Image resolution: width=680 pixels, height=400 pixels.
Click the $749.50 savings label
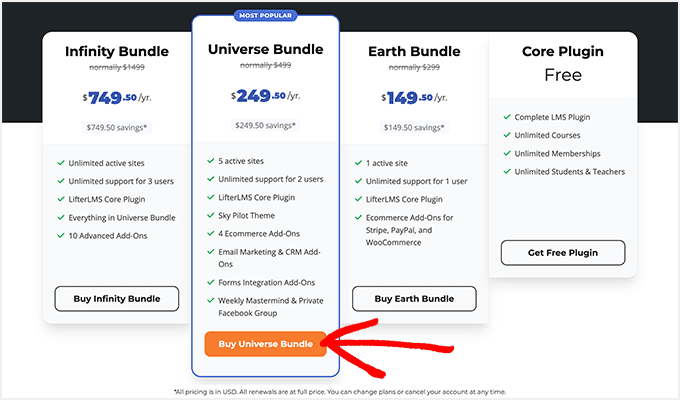click(115, 127)
